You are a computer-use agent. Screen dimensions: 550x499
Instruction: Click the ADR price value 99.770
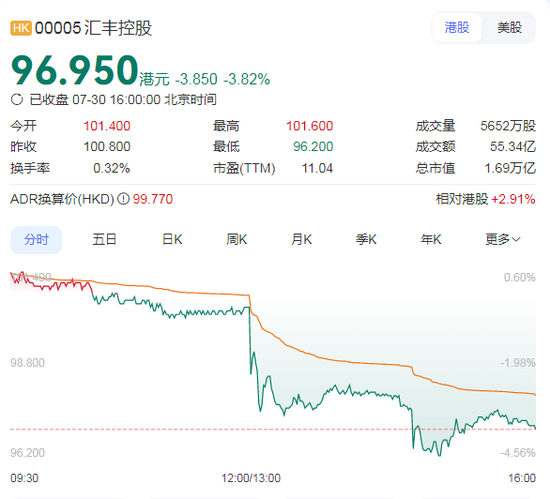153,199
